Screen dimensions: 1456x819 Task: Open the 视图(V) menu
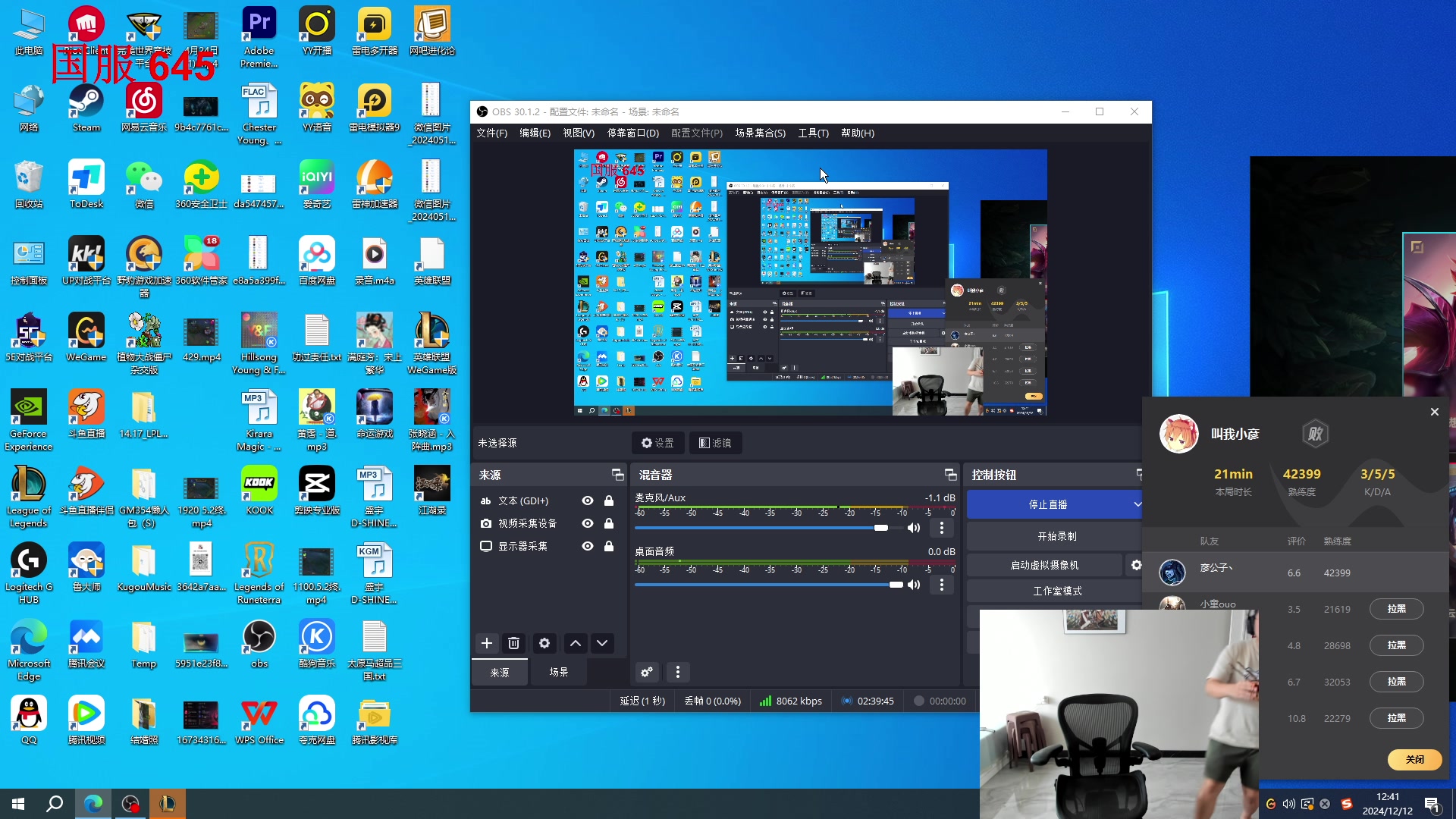[579, 133]
